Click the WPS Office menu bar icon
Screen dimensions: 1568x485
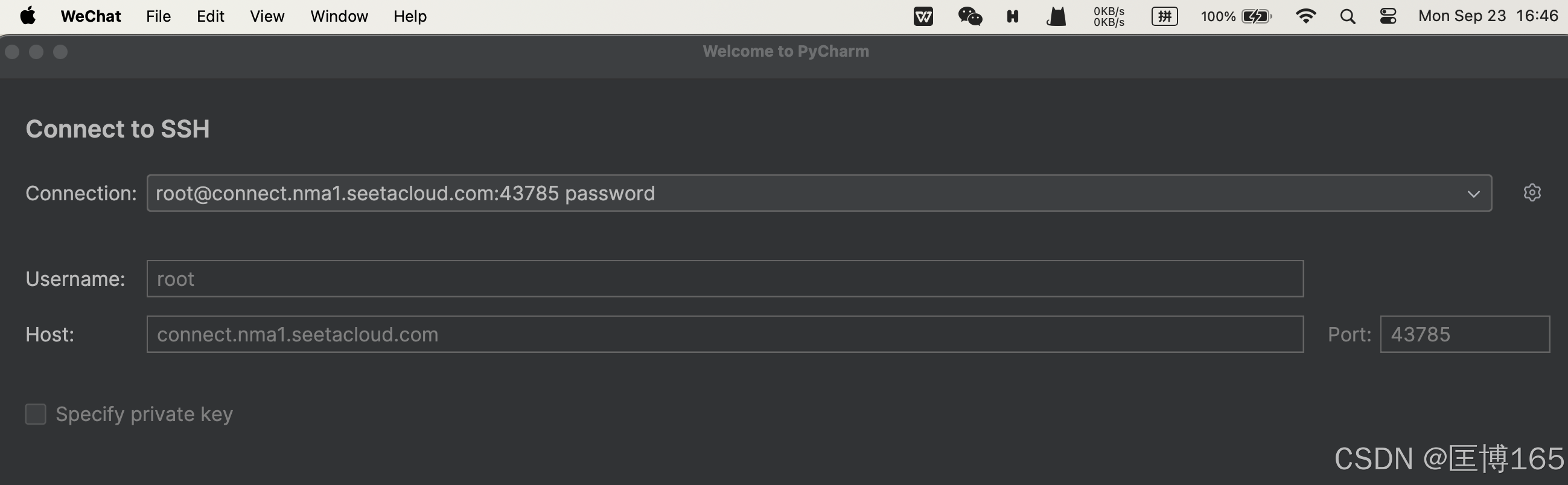[x=923, y=16]
